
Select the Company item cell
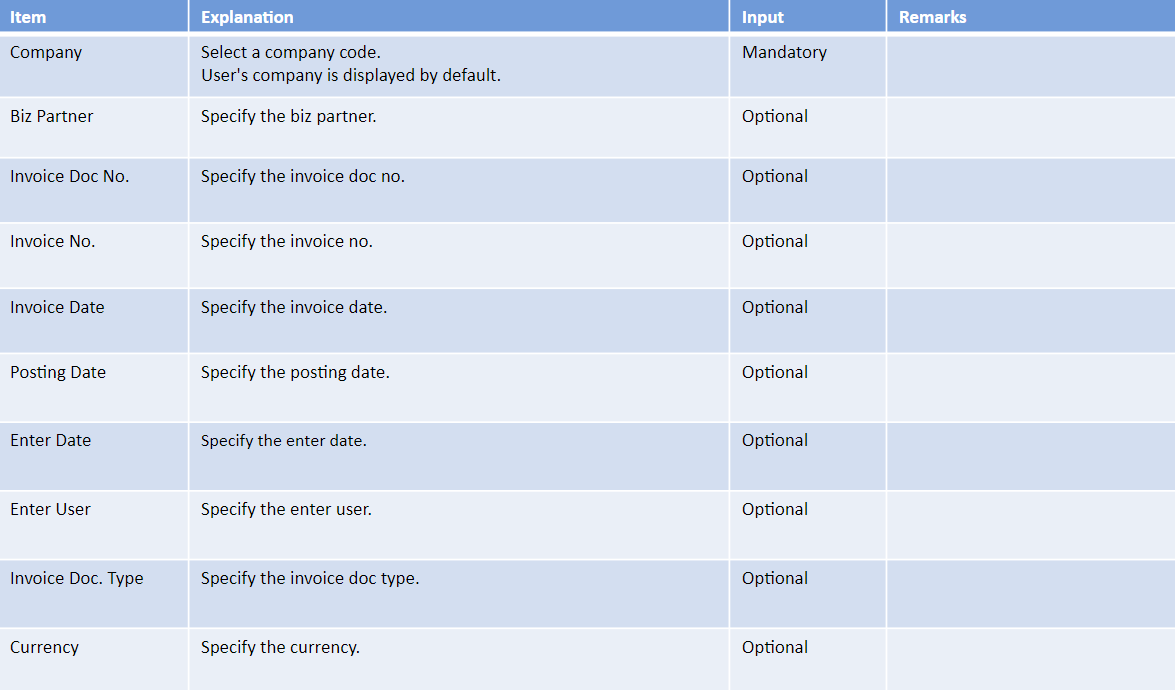click(94, 66)
